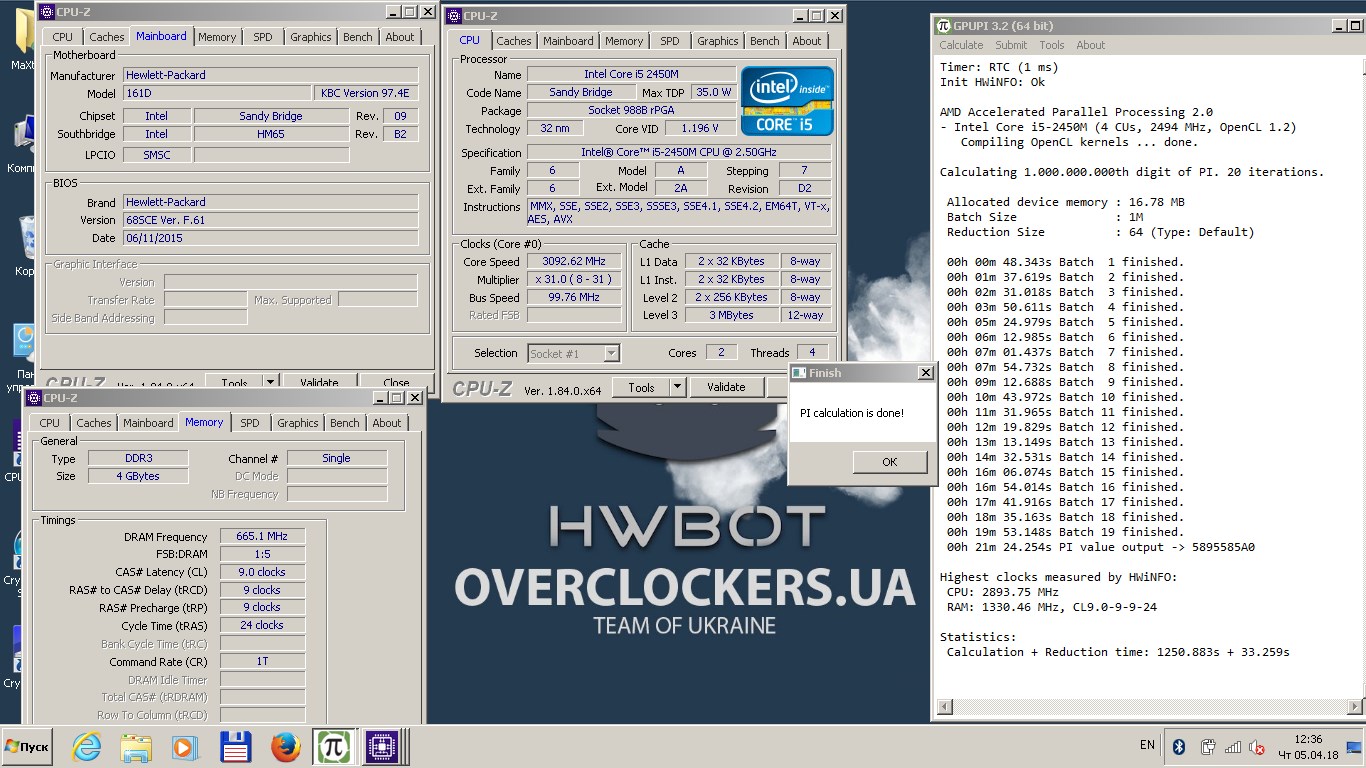This screenshot has height=768, width=1366.
Task: Open the power plug battery tray icon
Action: point(1207,747)
